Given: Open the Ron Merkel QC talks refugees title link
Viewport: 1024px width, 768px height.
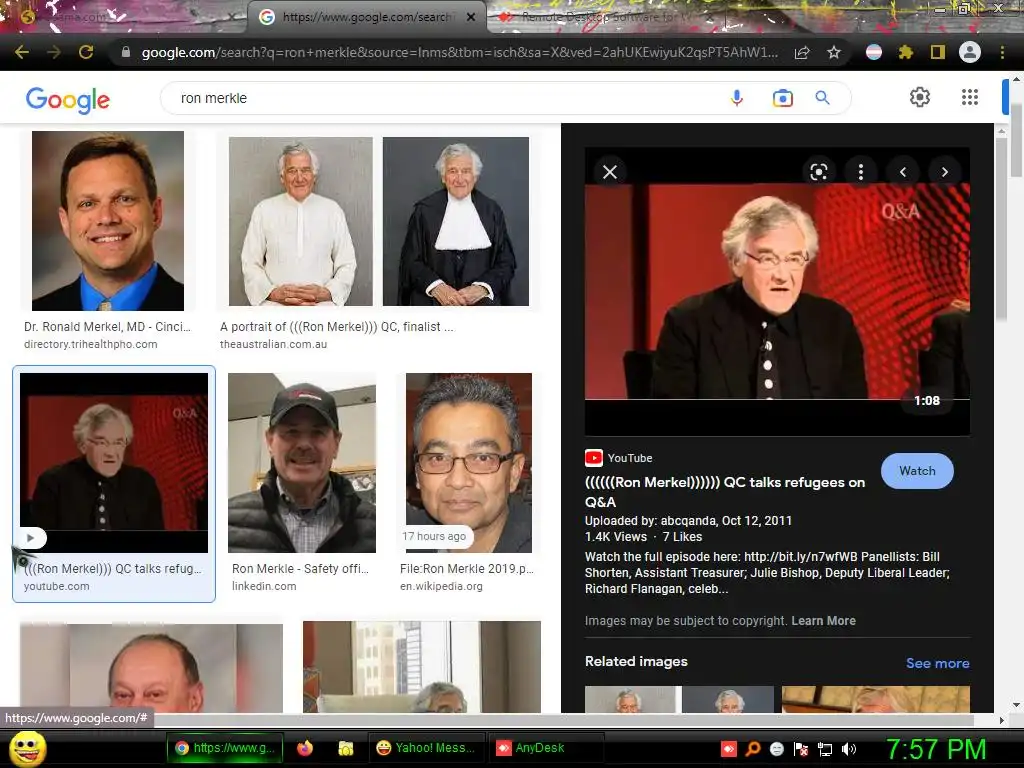Looking at the screenshot, I should 725,492.
